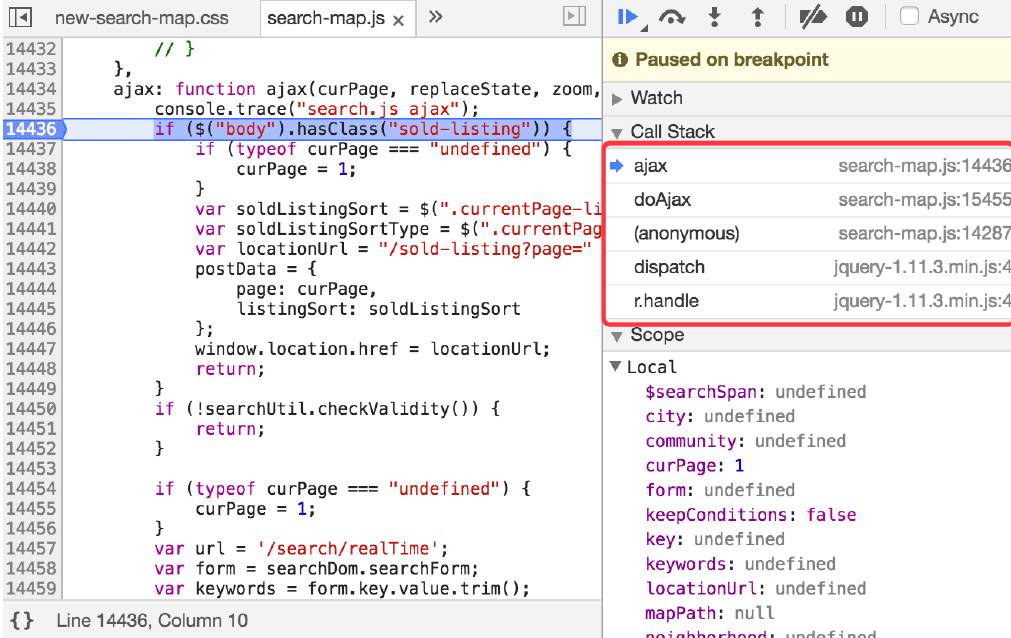The image size is (1011, 638).
Task: Click the var form = searchDom.searchForm line
Action: click(x=317, y=569)
